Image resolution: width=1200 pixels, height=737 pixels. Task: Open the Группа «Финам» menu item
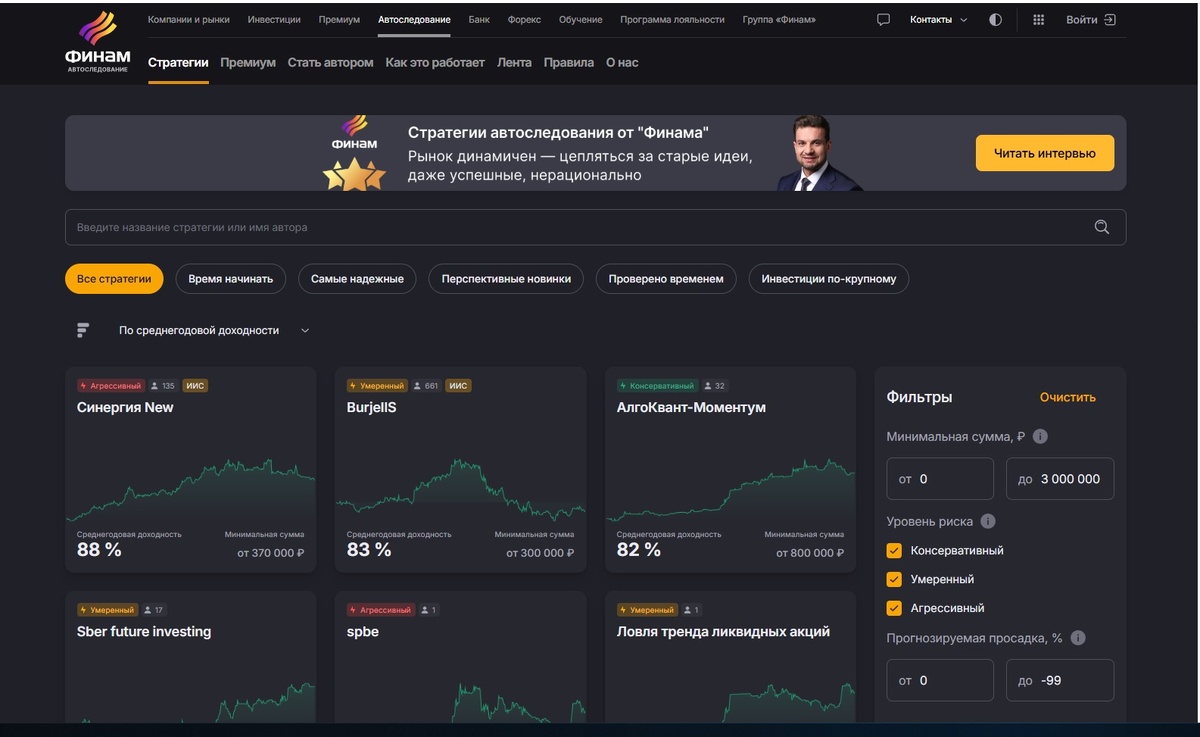pos(779,20)
